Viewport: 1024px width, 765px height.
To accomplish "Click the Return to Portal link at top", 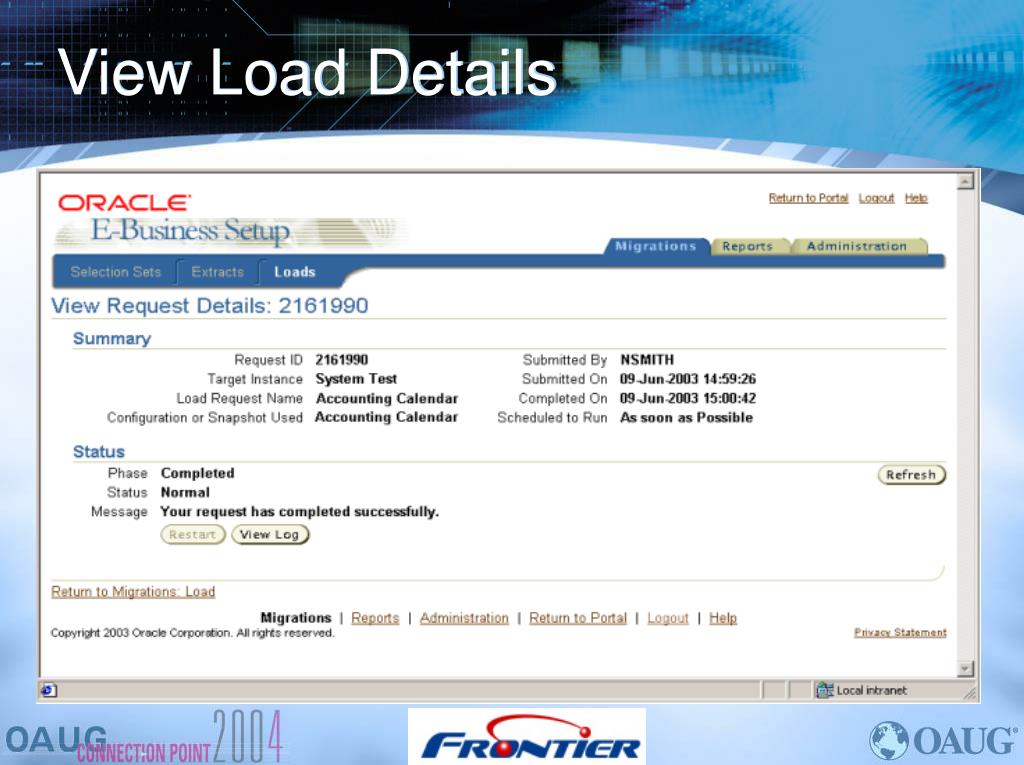I will 808,198.
